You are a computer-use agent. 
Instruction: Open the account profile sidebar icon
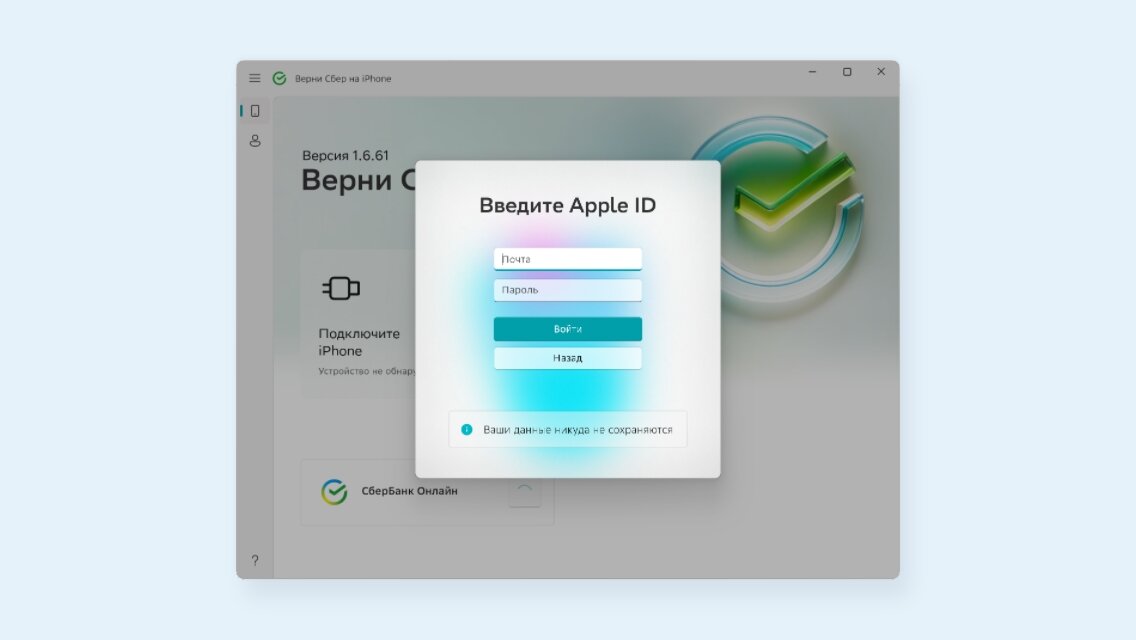click(x=255, y=141)
